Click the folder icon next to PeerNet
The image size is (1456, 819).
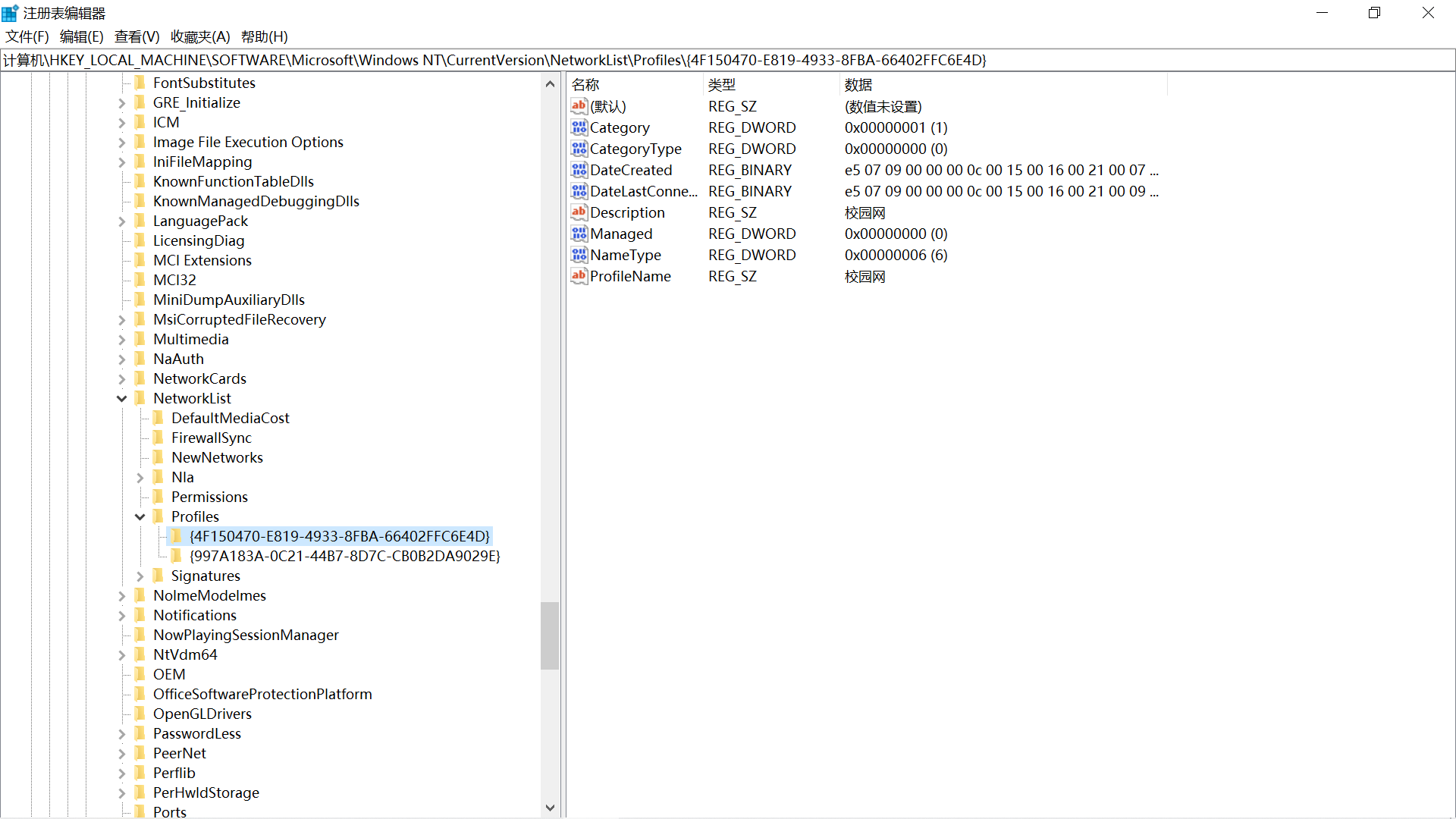tap(140, 753)
